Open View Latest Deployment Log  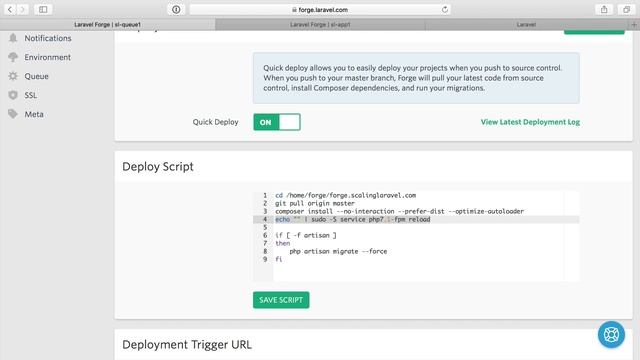click(530, 122)
